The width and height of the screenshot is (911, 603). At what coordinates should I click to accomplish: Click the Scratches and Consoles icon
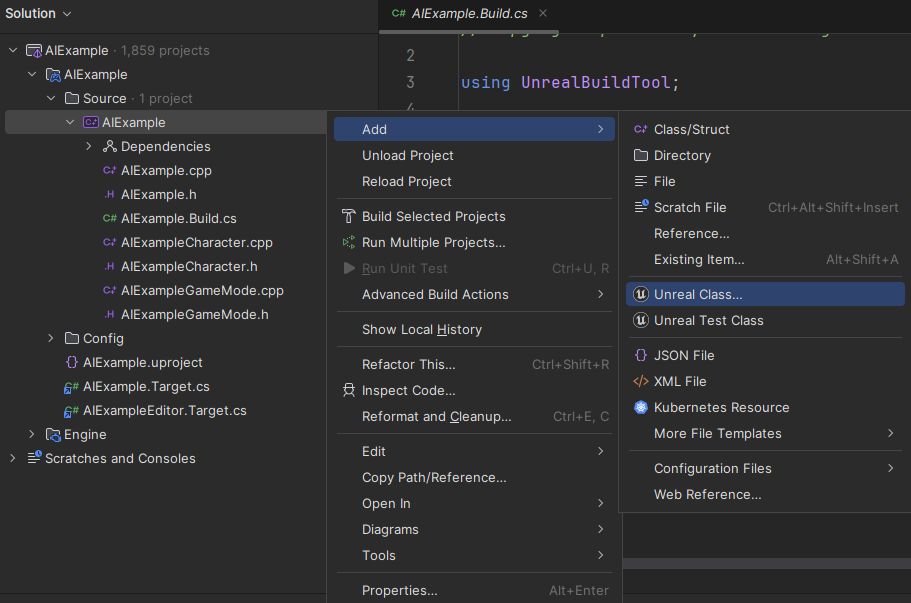coord(35,458)
